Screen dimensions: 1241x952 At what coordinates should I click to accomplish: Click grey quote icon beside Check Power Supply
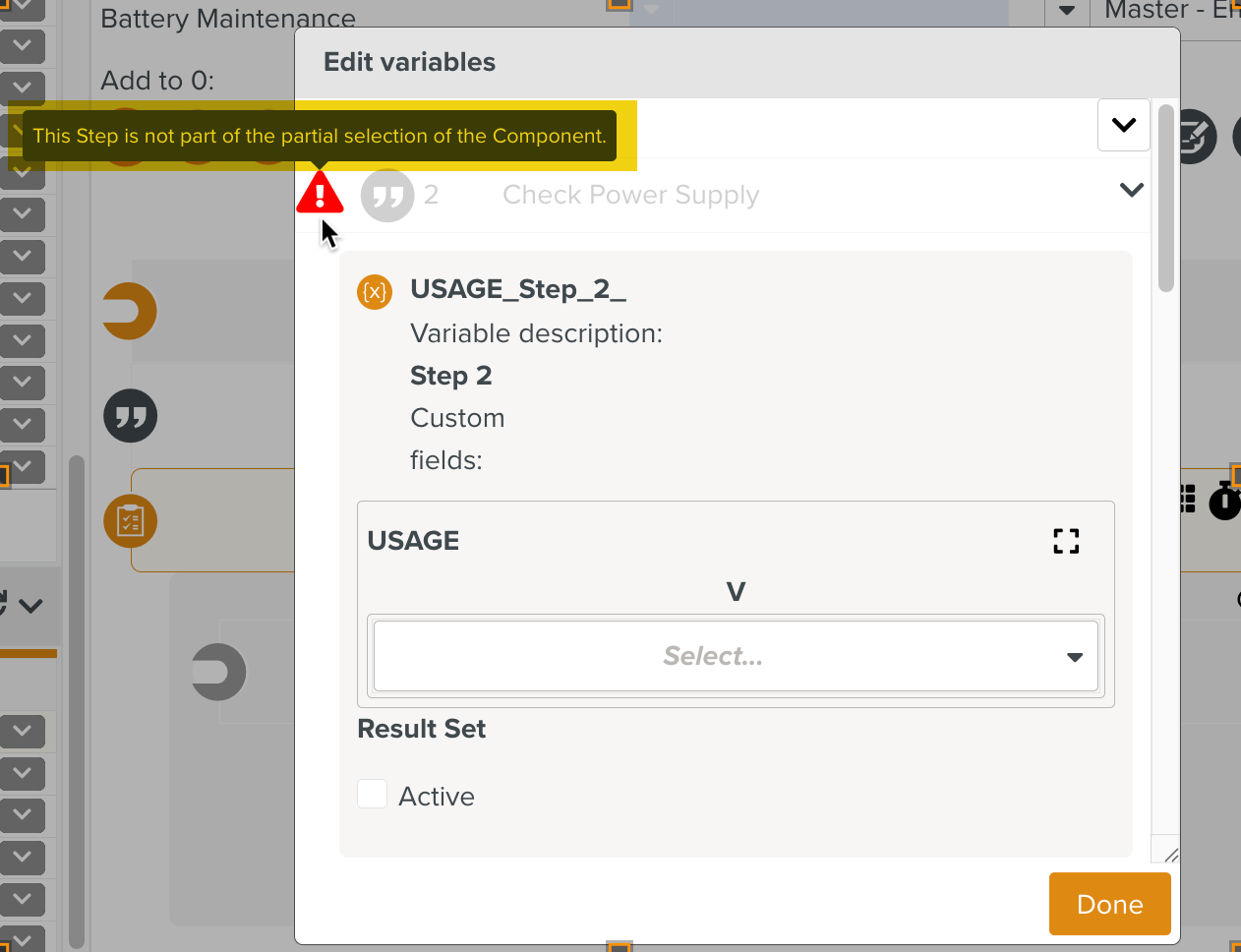pos(386,195)
